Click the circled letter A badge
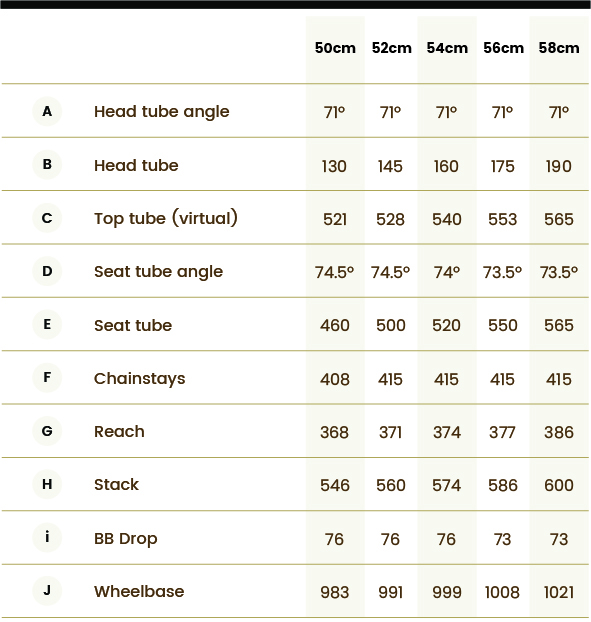This screenshot has height=622, width=591. 47,111
